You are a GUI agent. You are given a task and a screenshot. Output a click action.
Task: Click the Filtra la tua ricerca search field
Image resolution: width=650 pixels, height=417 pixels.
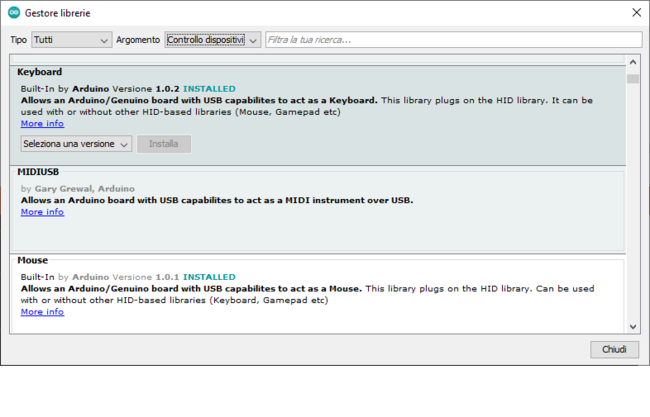click(454, 40)
